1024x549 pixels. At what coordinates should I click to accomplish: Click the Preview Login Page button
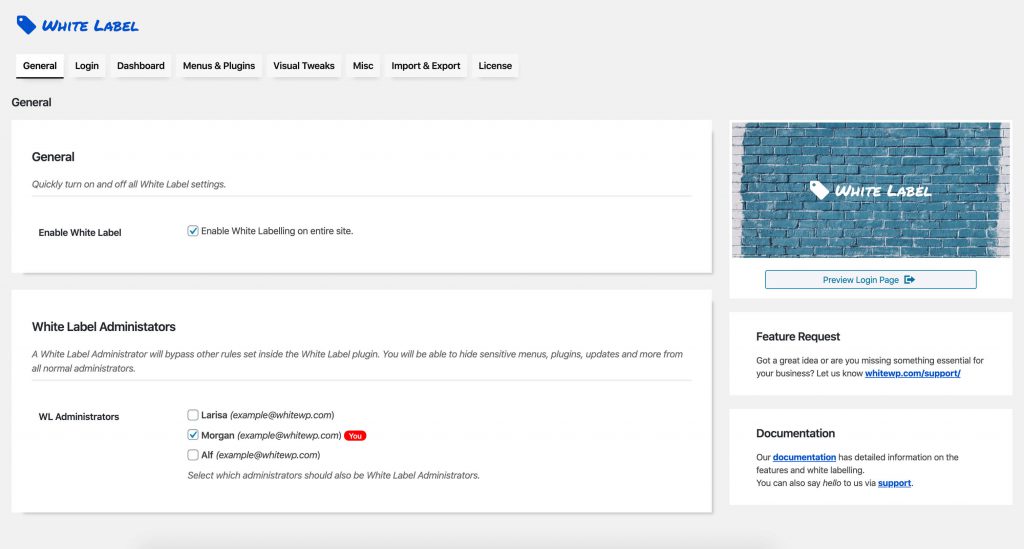871,279
